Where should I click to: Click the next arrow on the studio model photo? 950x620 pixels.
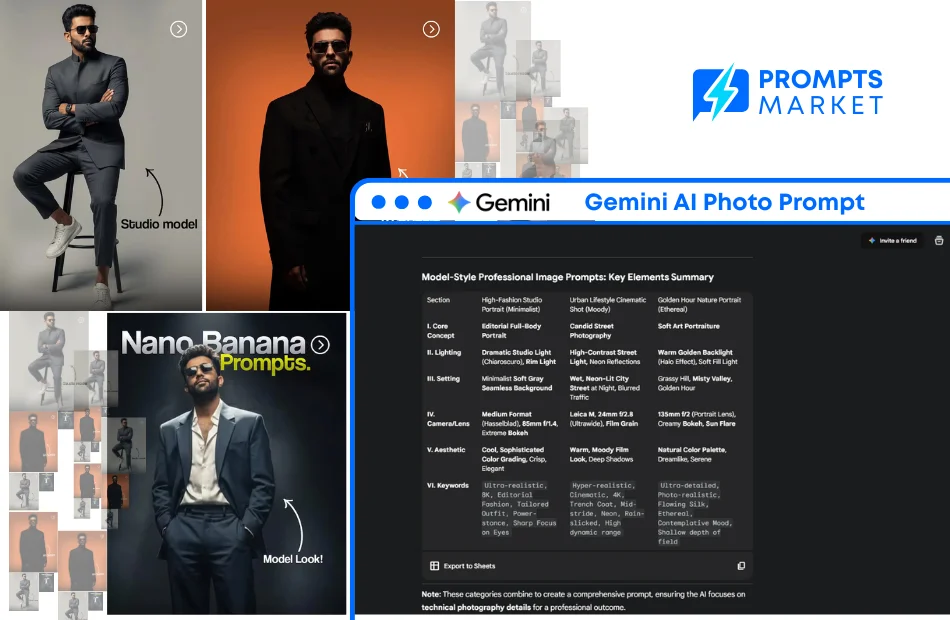pos(180,29)
